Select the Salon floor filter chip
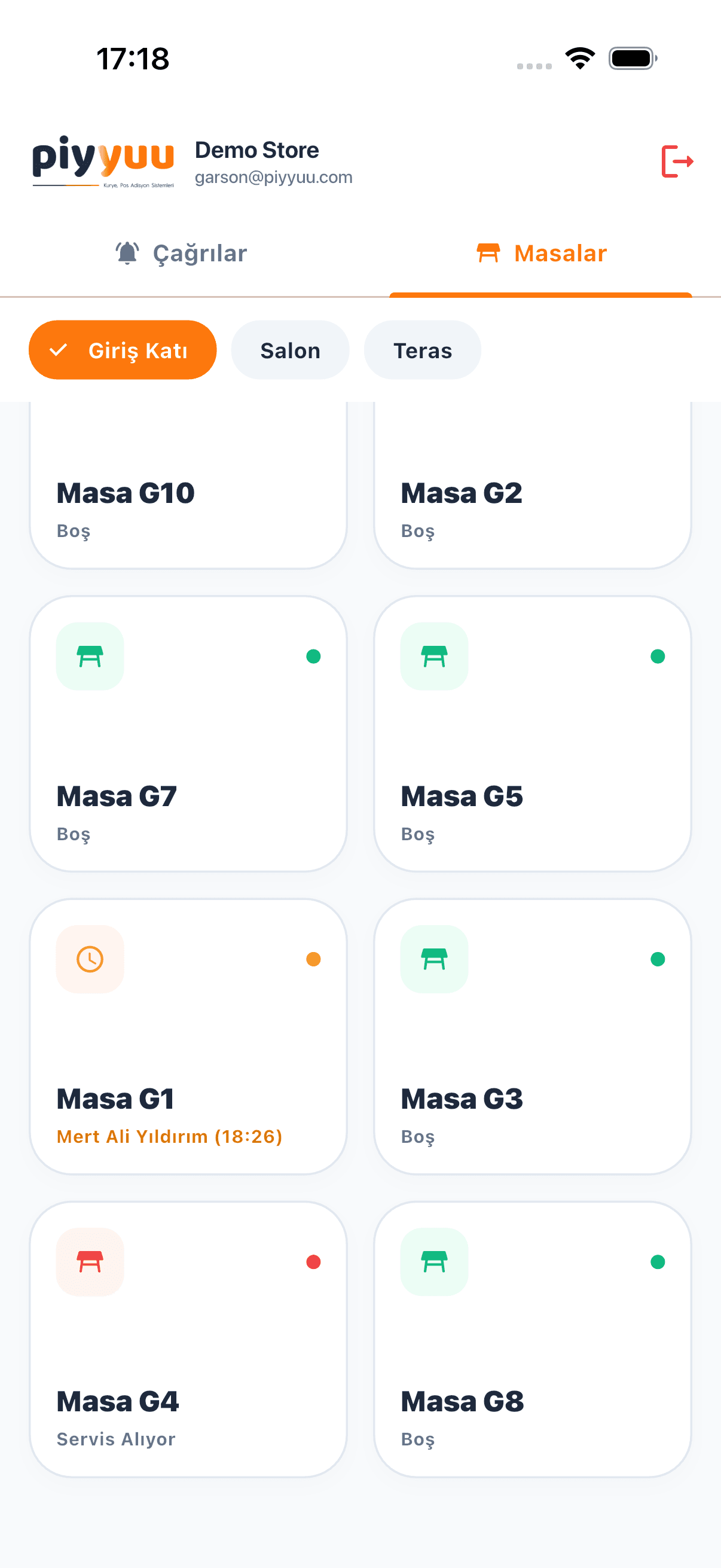Viewport: 721px width, 1568px height. point(289,350)
